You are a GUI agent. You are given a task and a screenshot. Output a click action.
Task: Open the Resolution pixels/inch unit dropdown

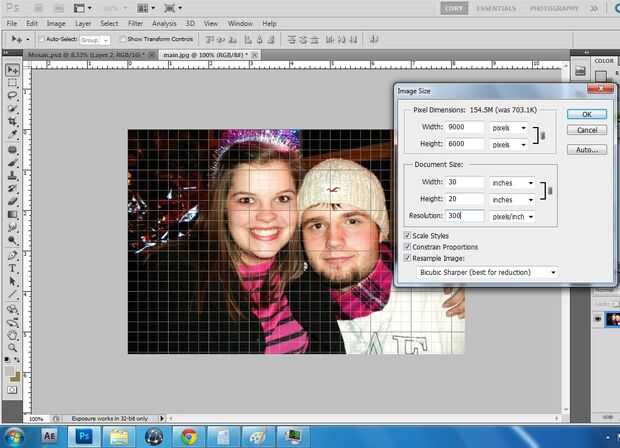tap(511, 216)
